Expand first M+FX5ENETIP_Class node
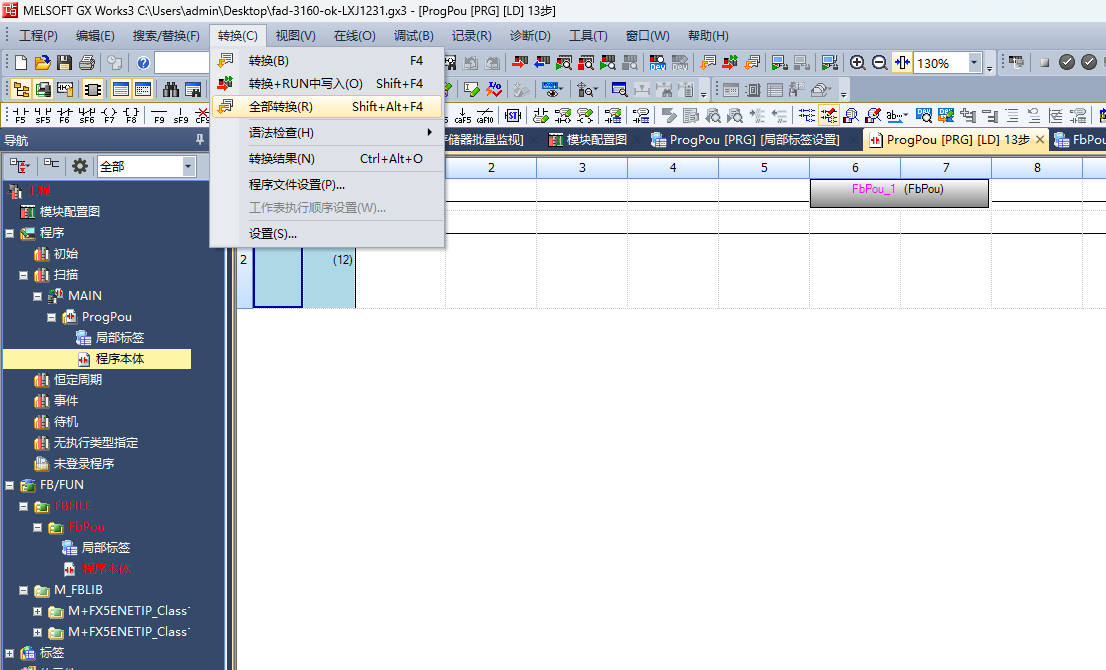This screenshot has width=1106, height=670. [37, 611]
